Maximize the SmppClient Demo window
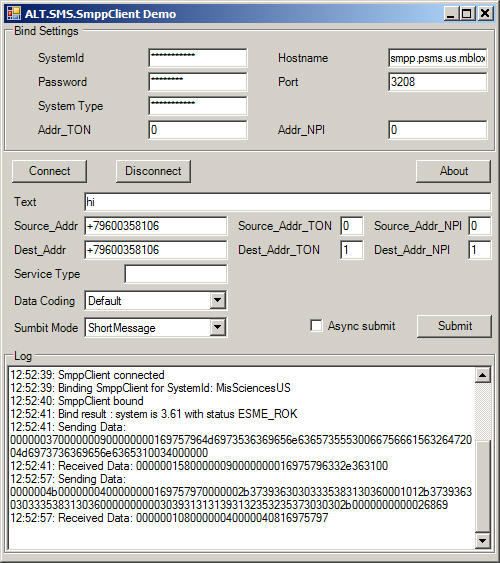The width and height of the screenshot is (500, 563). click(467, 14)
